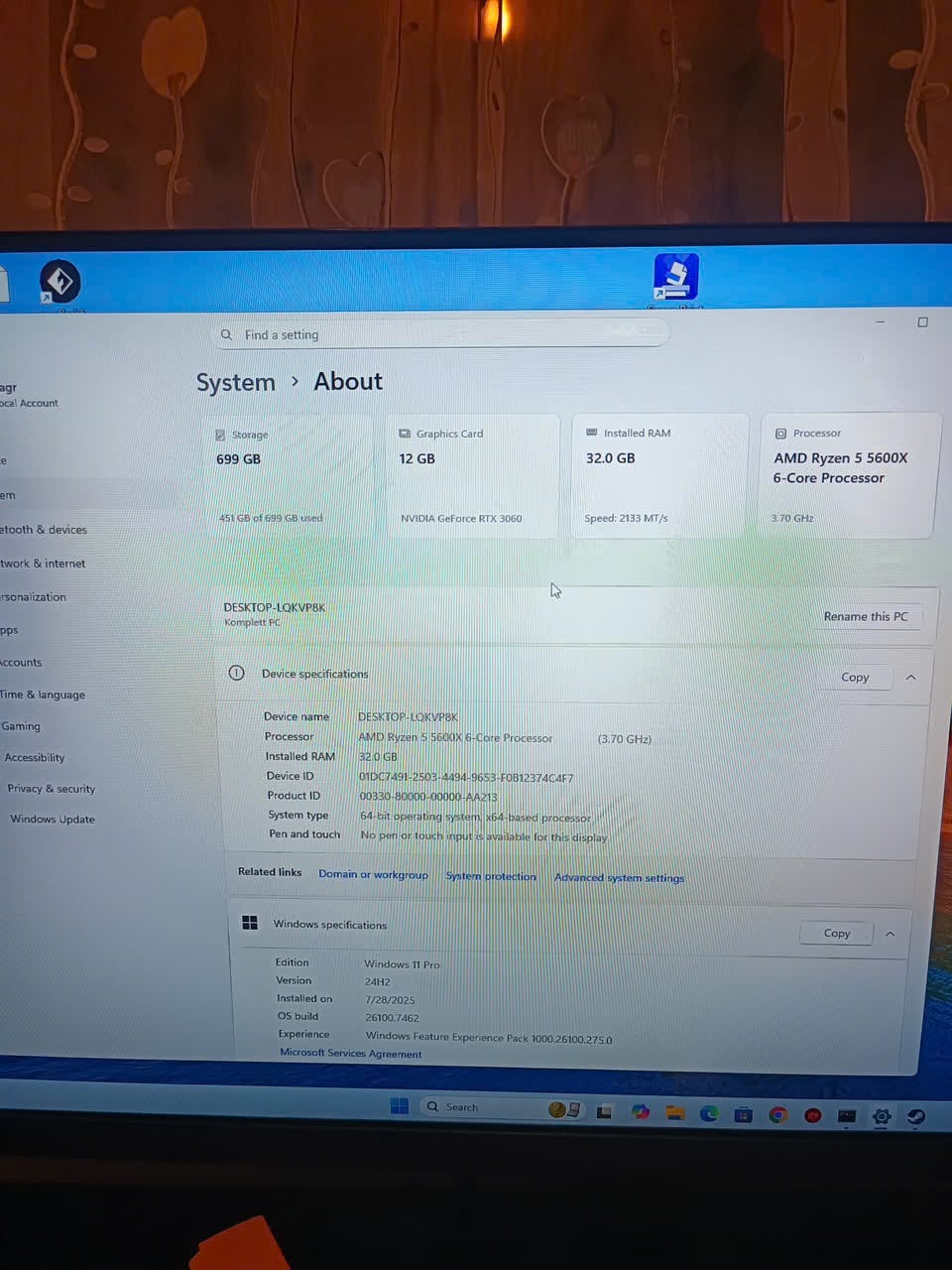Copy the Windows specifications
The width and height of the screenshot is (952, 1270).
click(837, 933)
